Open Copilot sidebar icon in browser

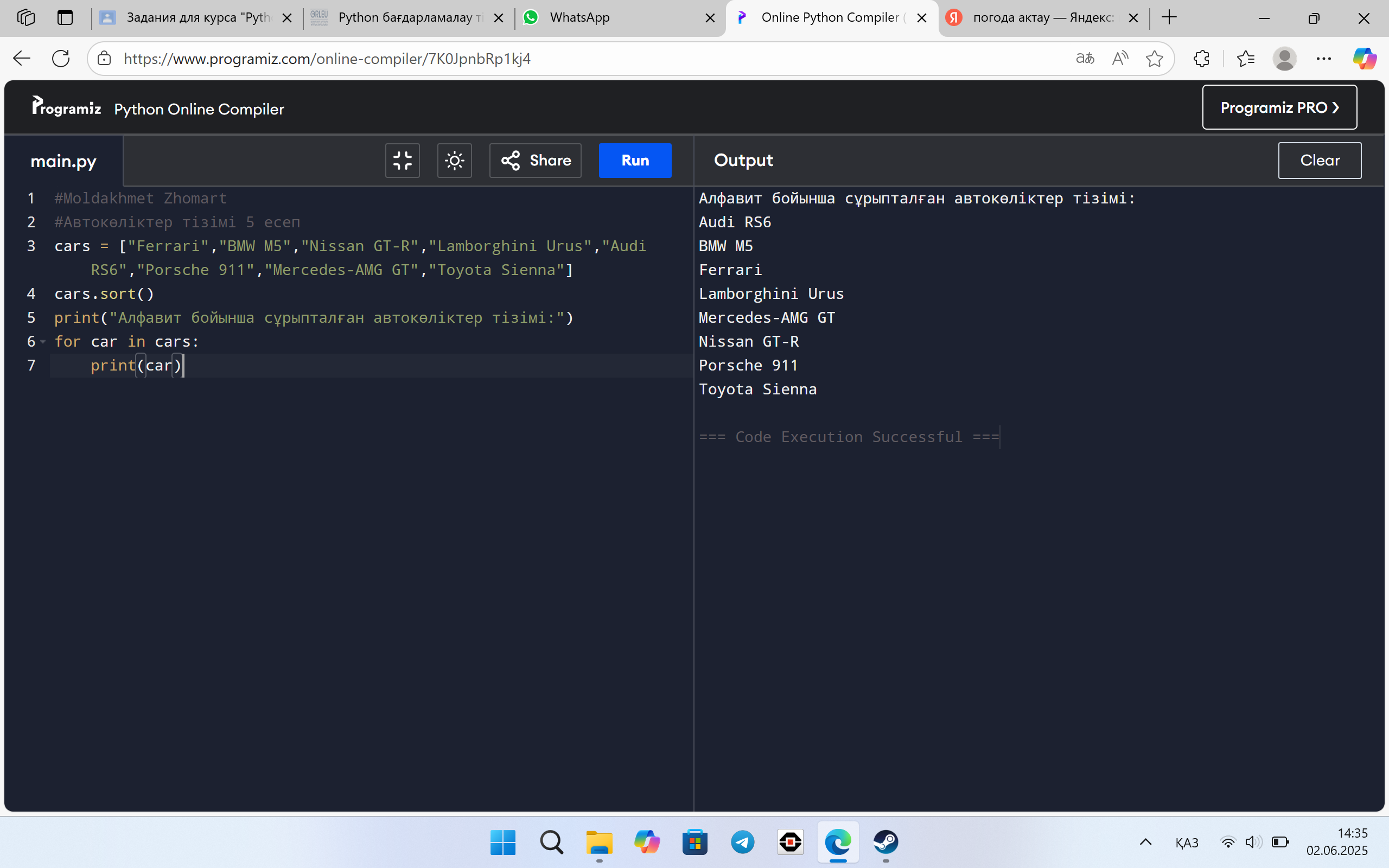pyautogui.click(x=1365, y=59)
